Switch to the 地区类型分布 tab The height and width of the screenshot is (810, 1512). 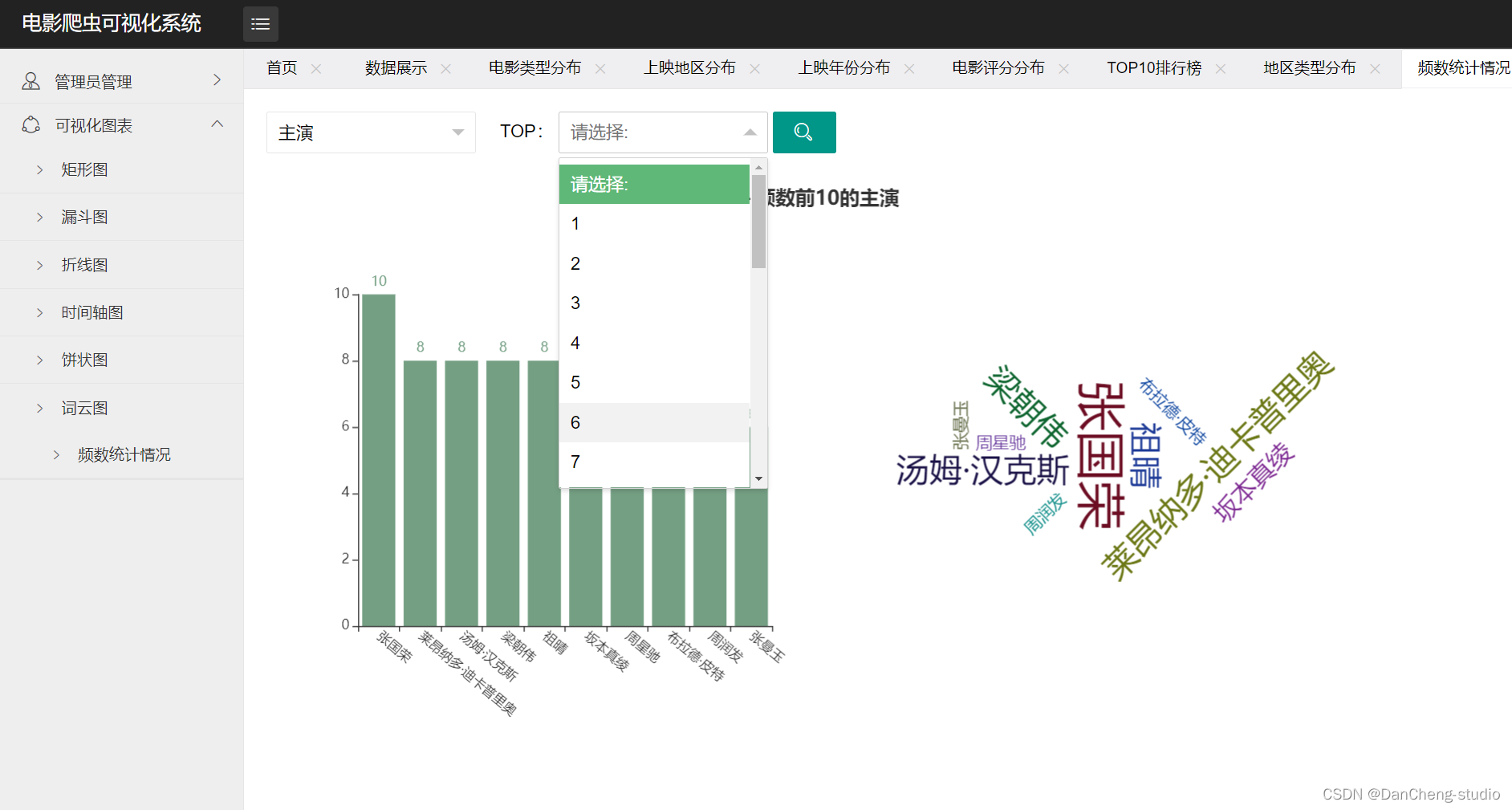[x=1309, y=68]
